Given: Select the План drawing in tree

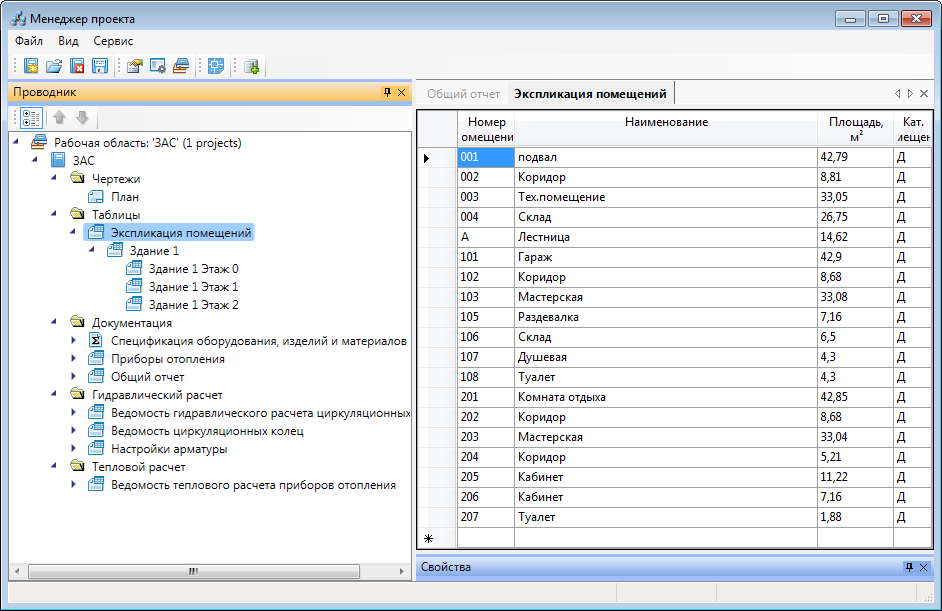Looking at the screenshot, I should tap(124, 196).
